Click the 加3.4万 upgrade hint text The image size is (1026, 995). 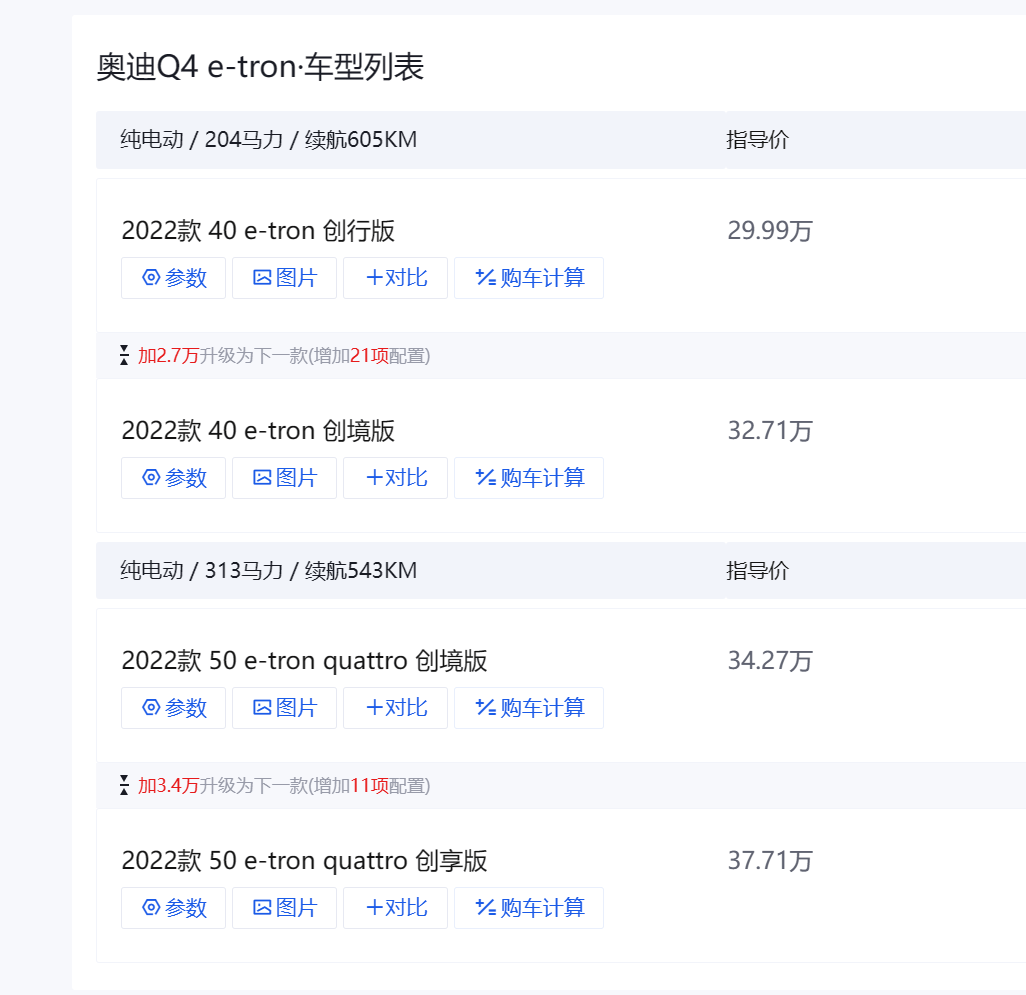283,786
